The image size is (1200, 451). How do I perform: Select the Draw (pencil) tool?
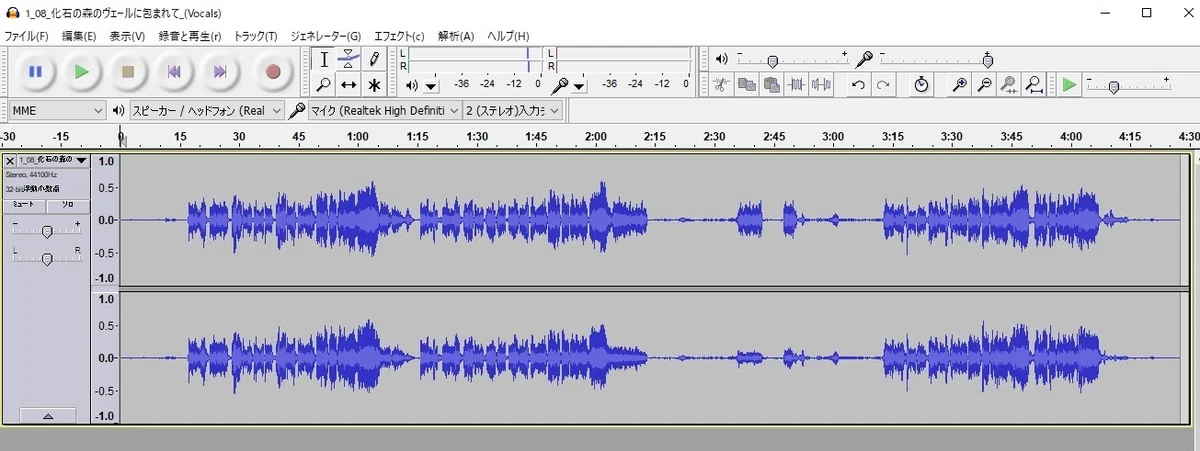(x=373, y=59)
